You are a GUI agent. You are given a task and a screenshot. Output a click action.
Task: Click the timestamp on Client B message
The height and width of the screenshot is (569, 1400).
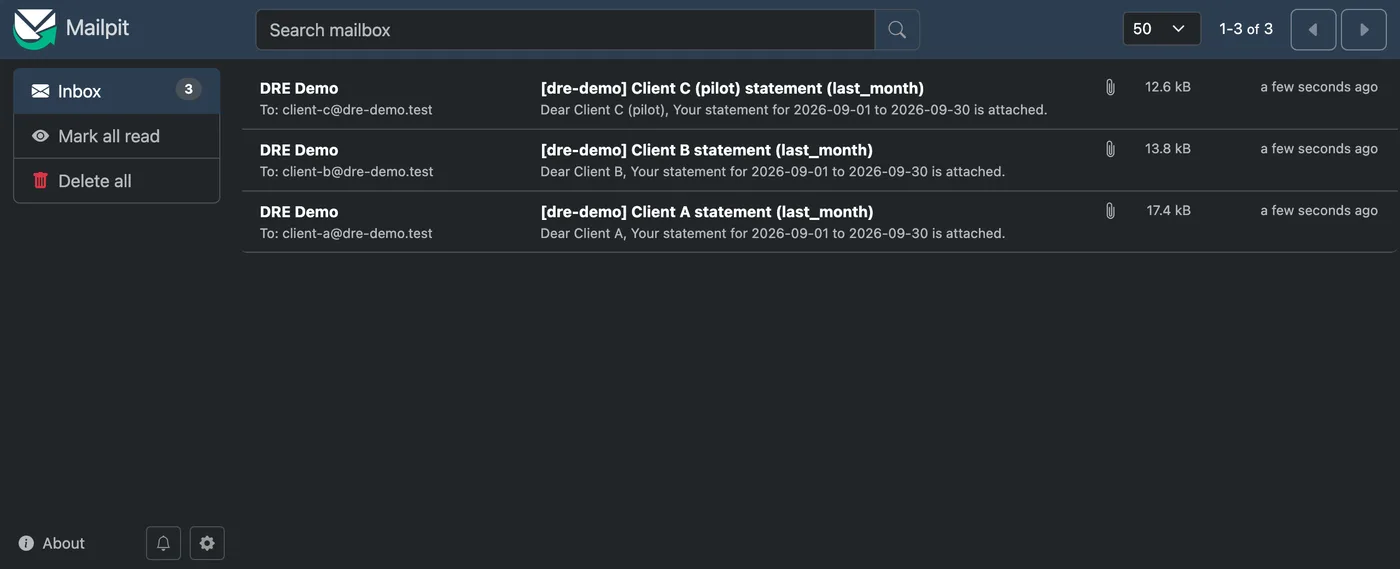[x=1319, y=149]
